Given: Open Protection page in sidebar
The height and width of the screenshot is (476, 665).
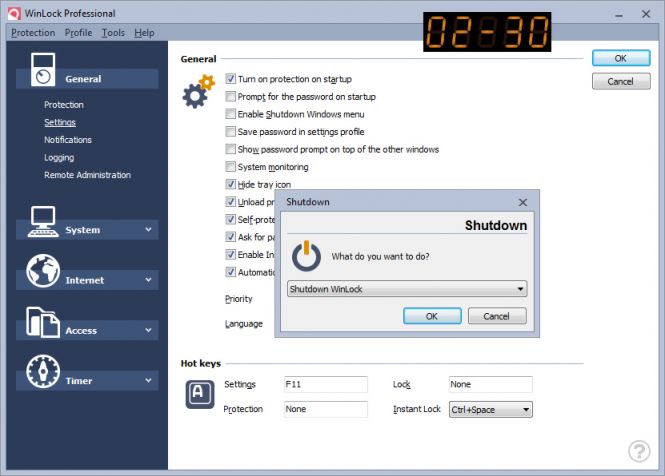Looking at the screenshot, I should (x=64, y=105).
